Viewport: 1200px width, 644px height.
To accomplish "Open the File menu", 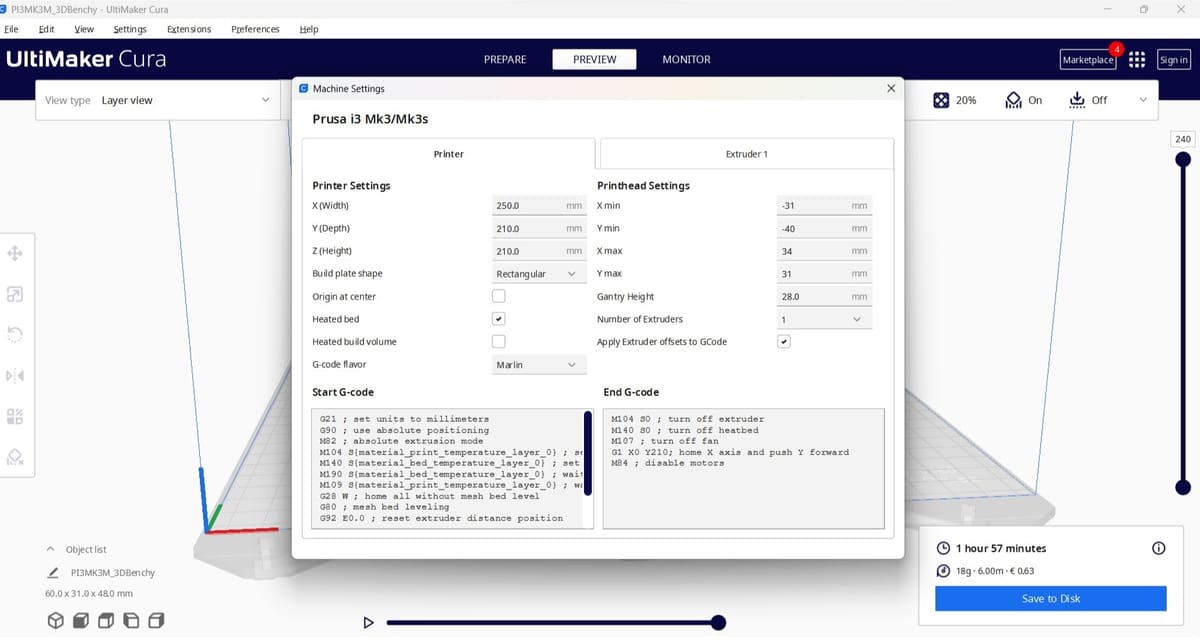I will click(12, 29).
